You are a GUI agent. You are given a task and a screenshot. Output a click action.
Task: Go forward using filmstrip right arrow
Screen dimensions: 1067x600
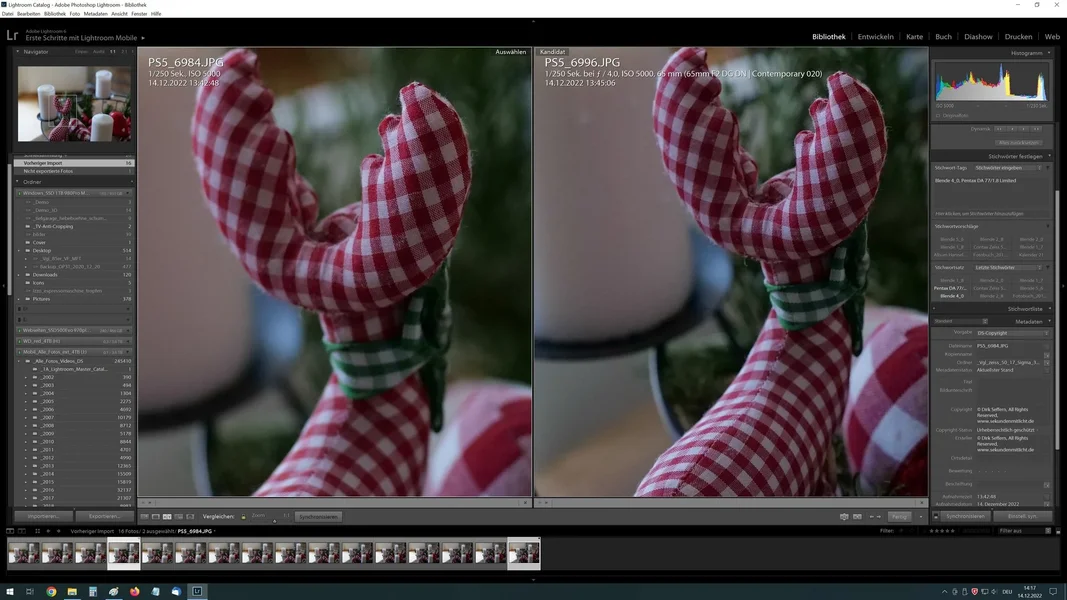tap(58, 531)
